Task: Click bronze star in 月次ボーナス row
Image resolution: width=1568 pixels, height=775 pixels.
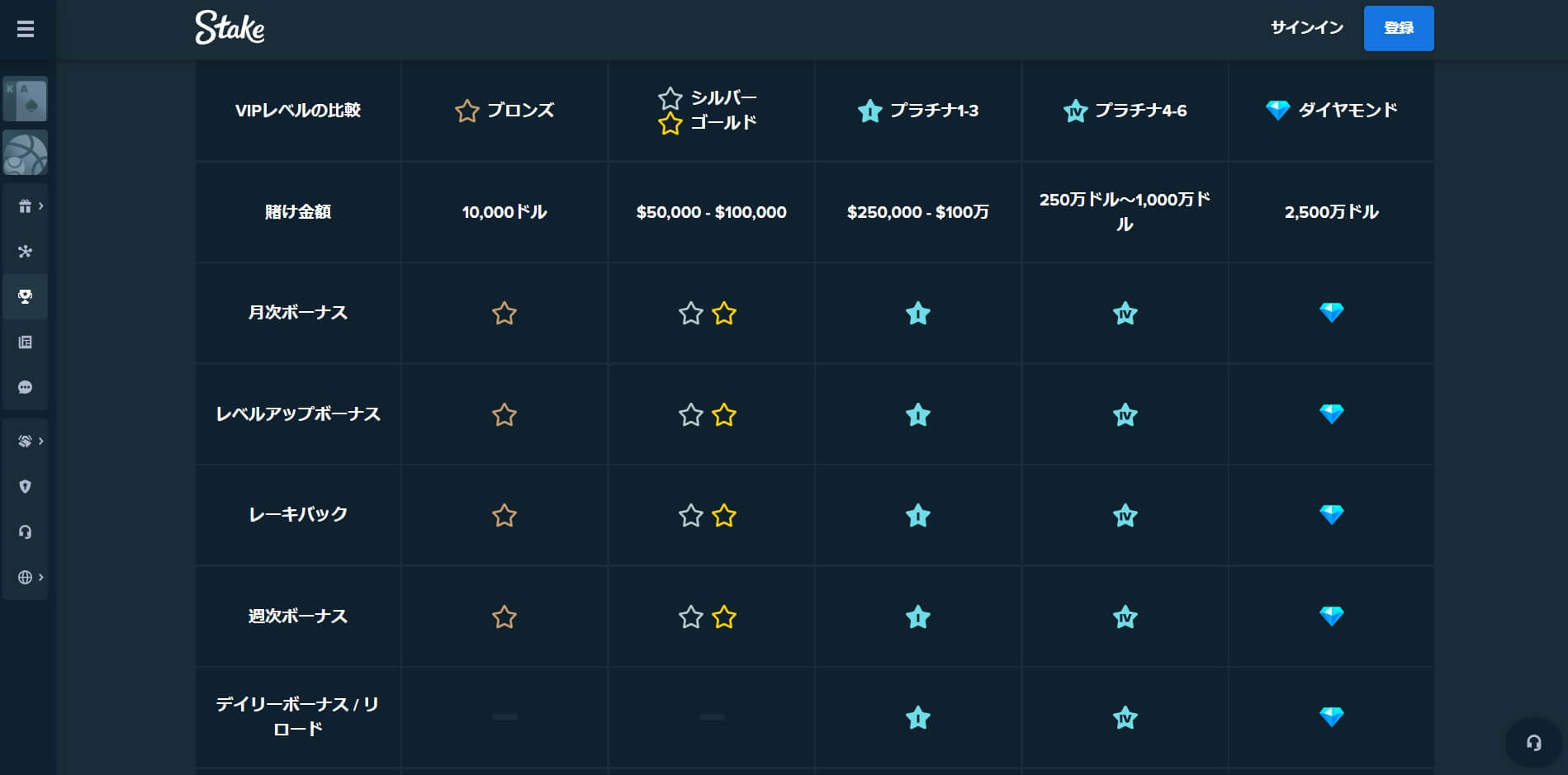Action: click(505, 314)
